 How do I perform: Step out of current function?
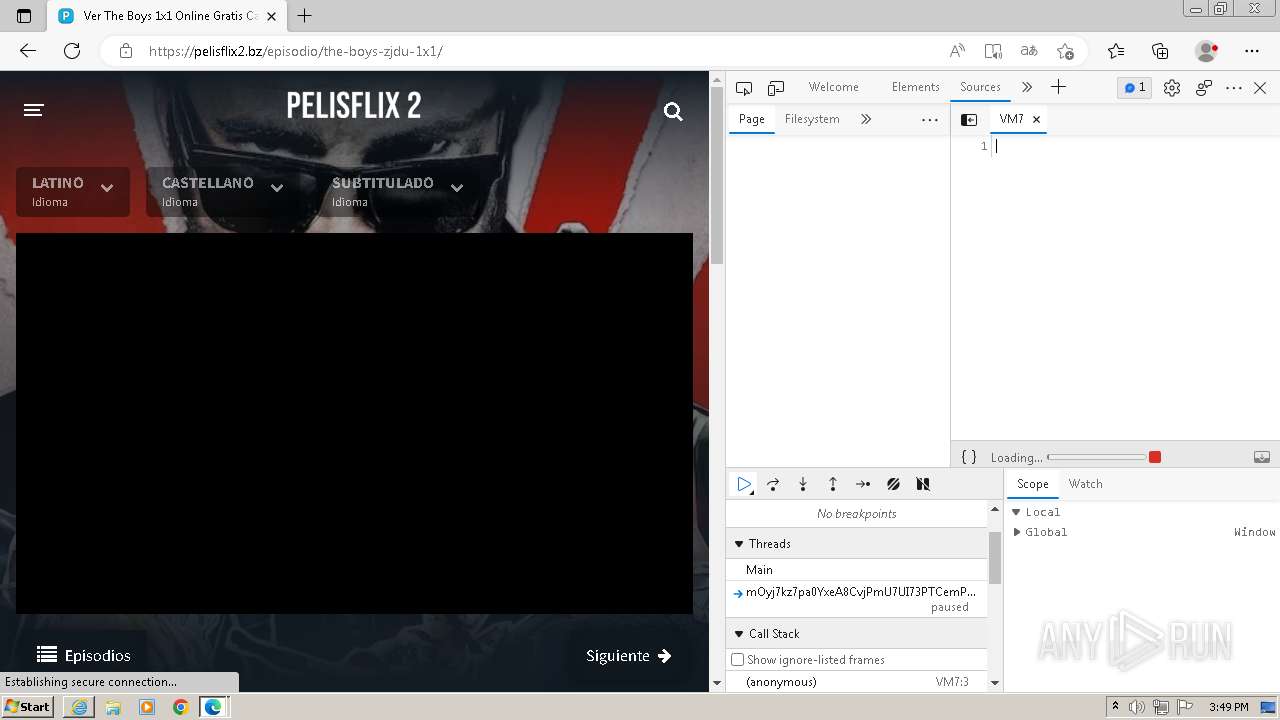click(833, 484)
